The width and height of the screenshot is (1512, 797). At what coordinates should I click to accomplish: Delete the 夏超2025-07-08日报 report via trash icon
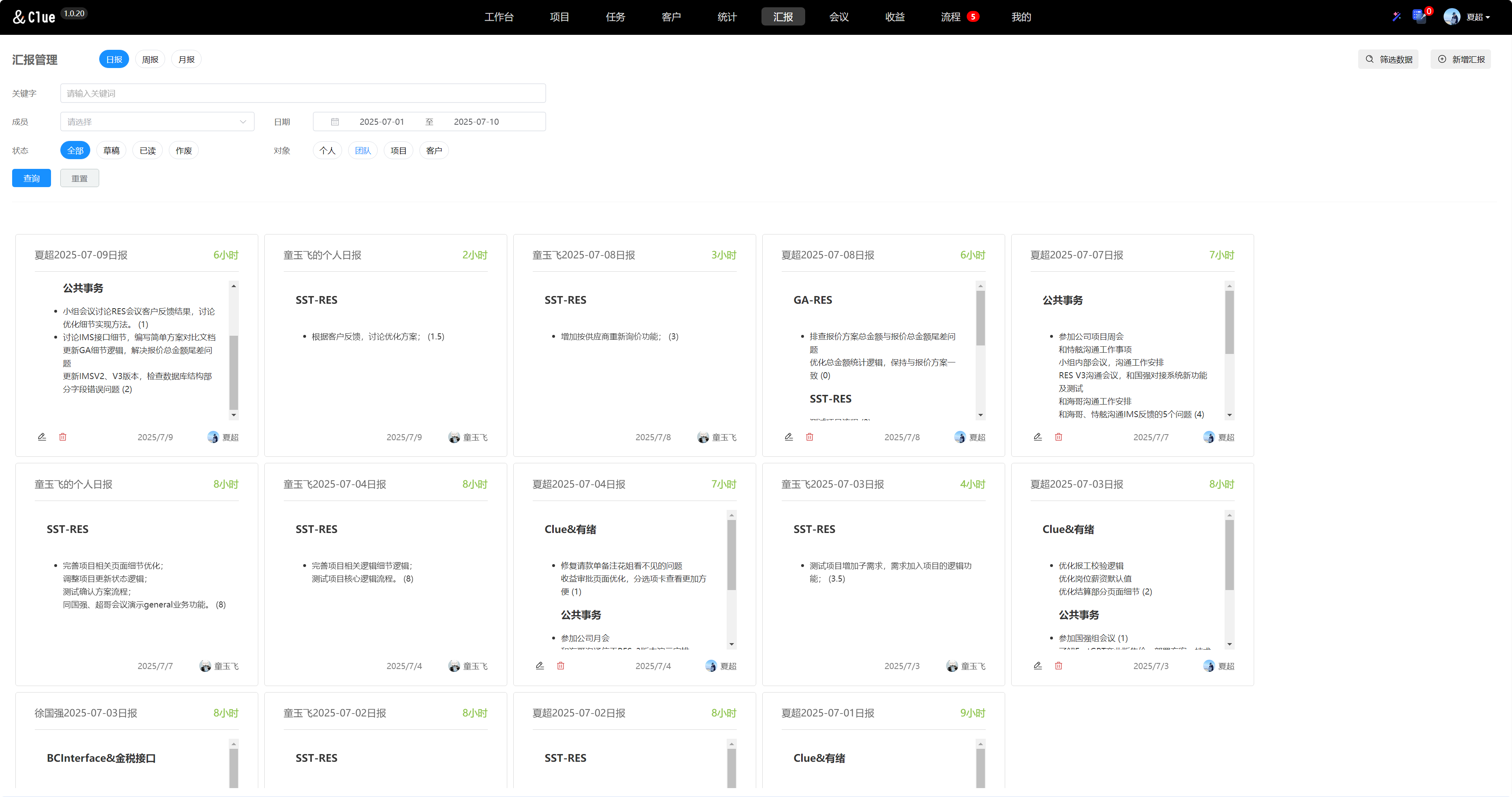tap(809, 437)
